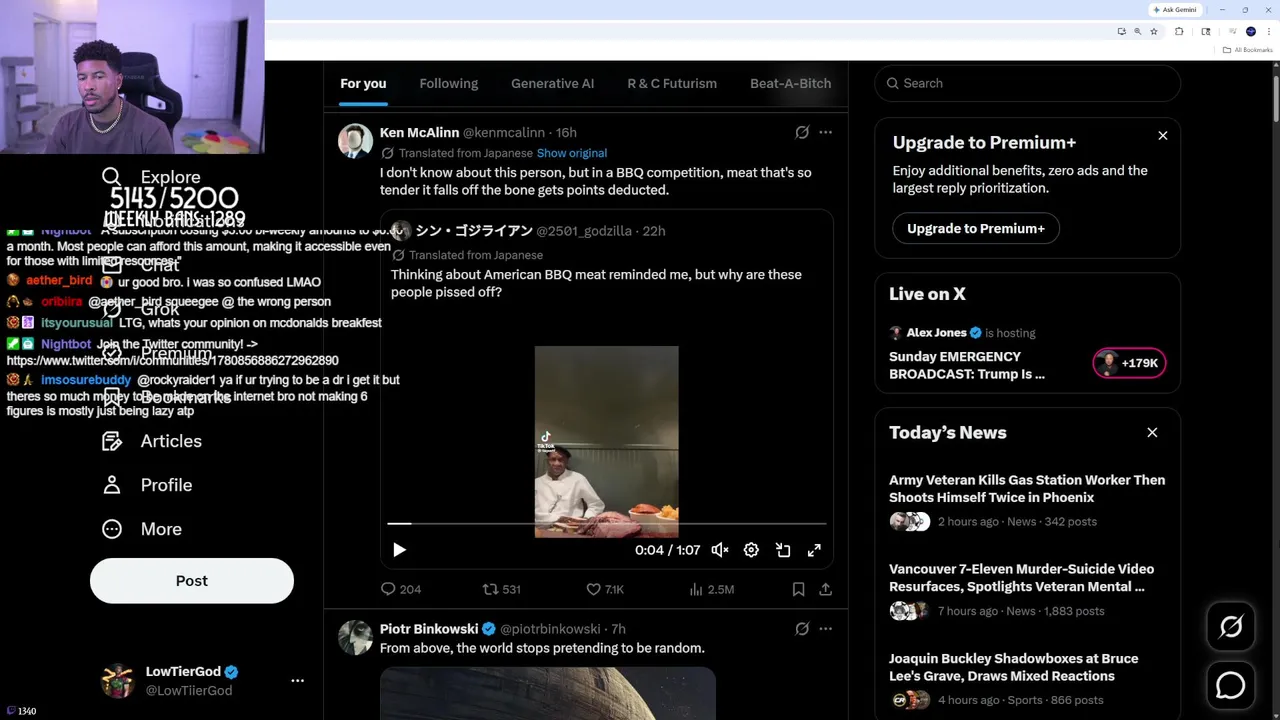Open Articles in the sidebar
This screenshot has height=720, width=1280.
pos(152,441)
